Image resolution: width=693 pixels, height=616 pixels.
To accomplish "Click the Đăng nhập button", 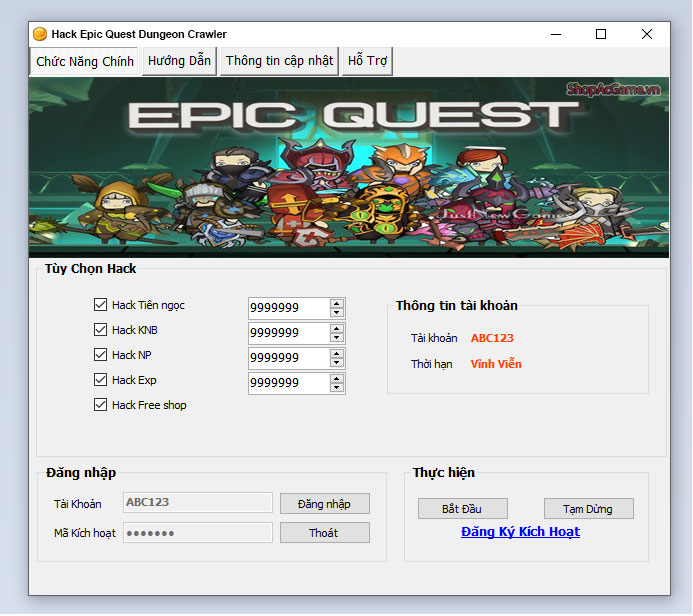I will tap(324, 504).
